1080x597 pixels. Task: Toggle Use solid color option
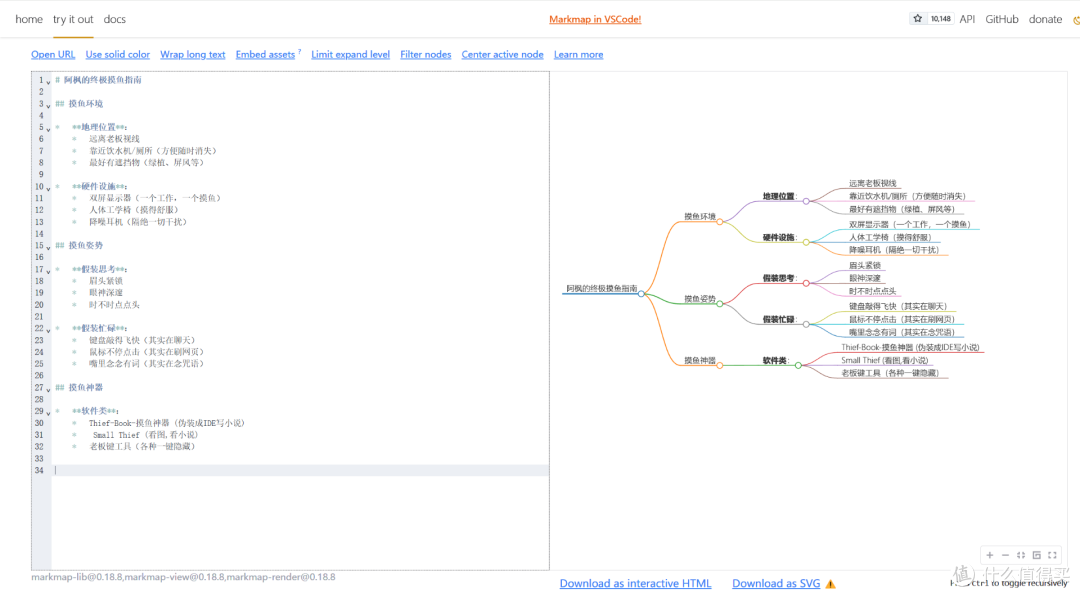118,54
